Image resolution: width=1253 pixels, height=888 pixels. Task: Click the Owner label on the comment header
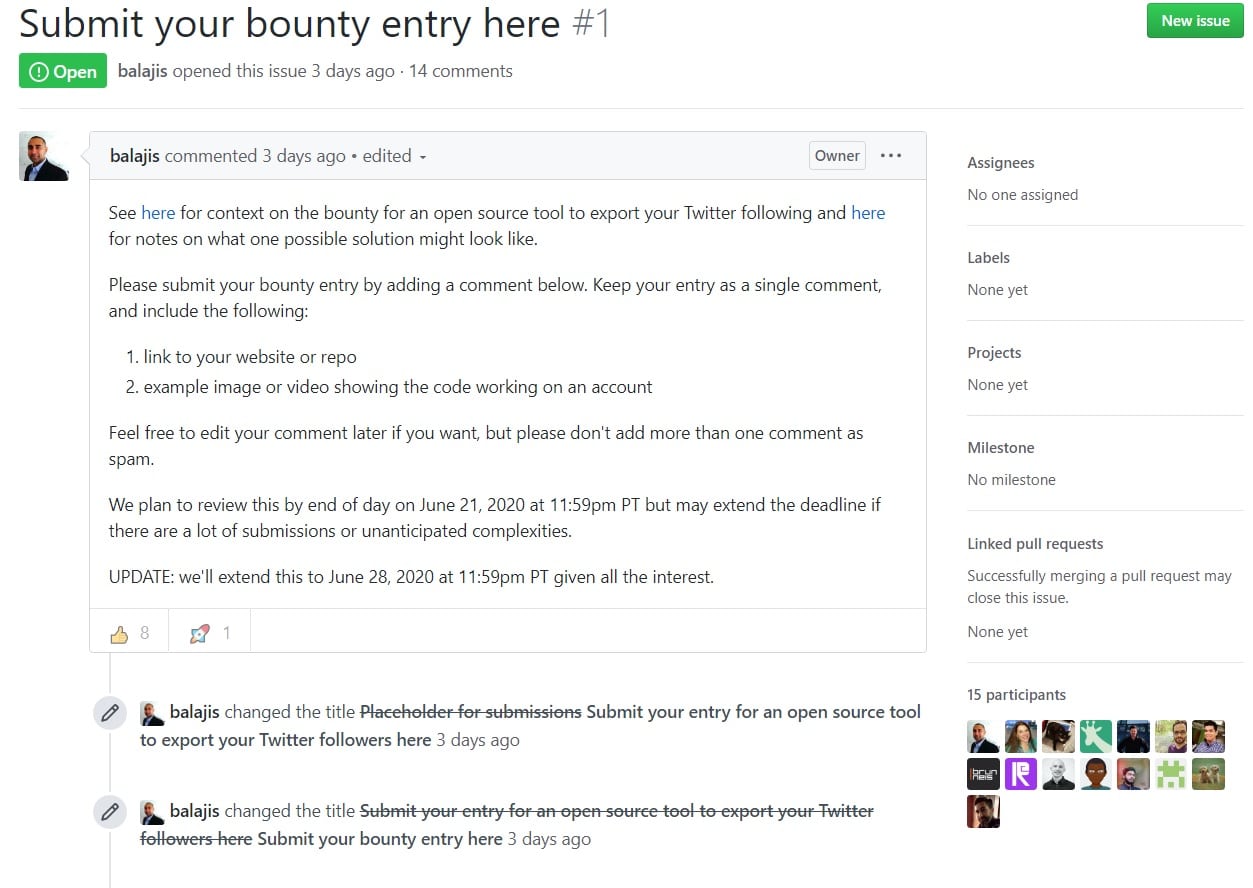837,155
